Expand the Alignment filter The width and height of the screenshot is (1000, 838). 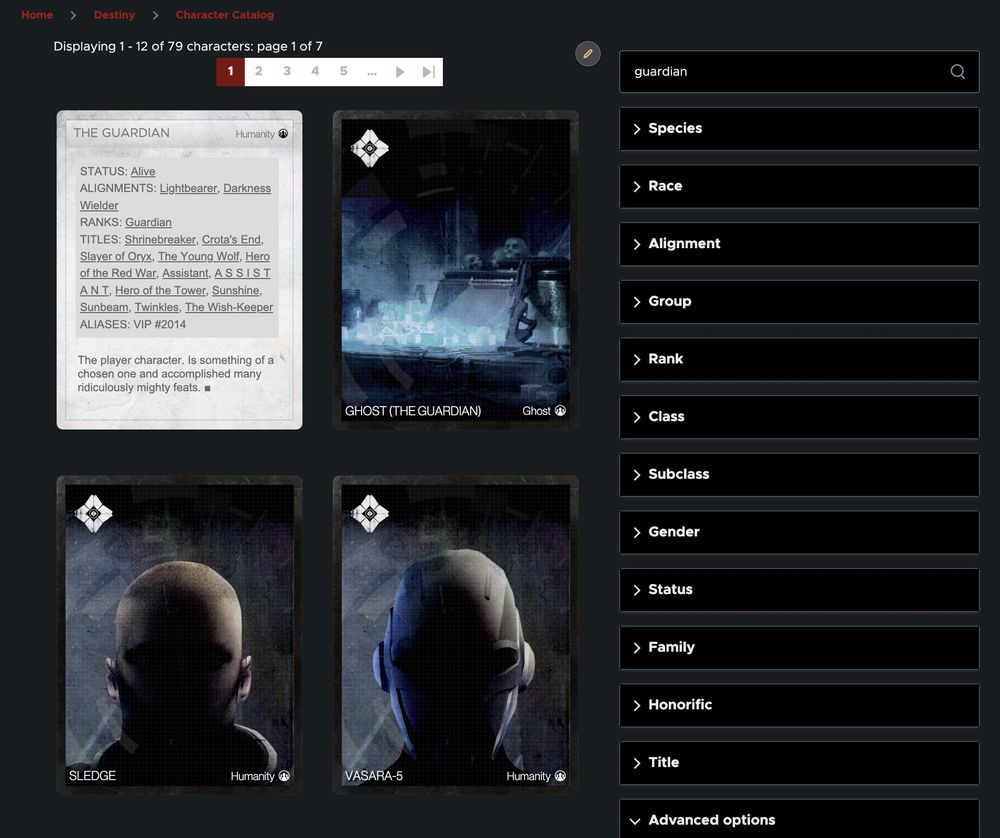tap(799, 244)
